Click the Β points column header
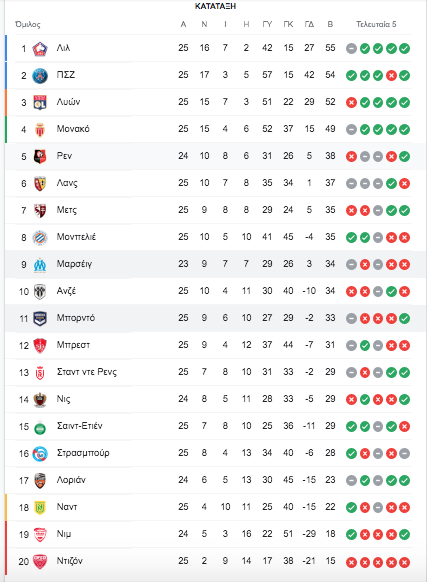The width and height of the screenshot is (427, 582). point(330,24)
